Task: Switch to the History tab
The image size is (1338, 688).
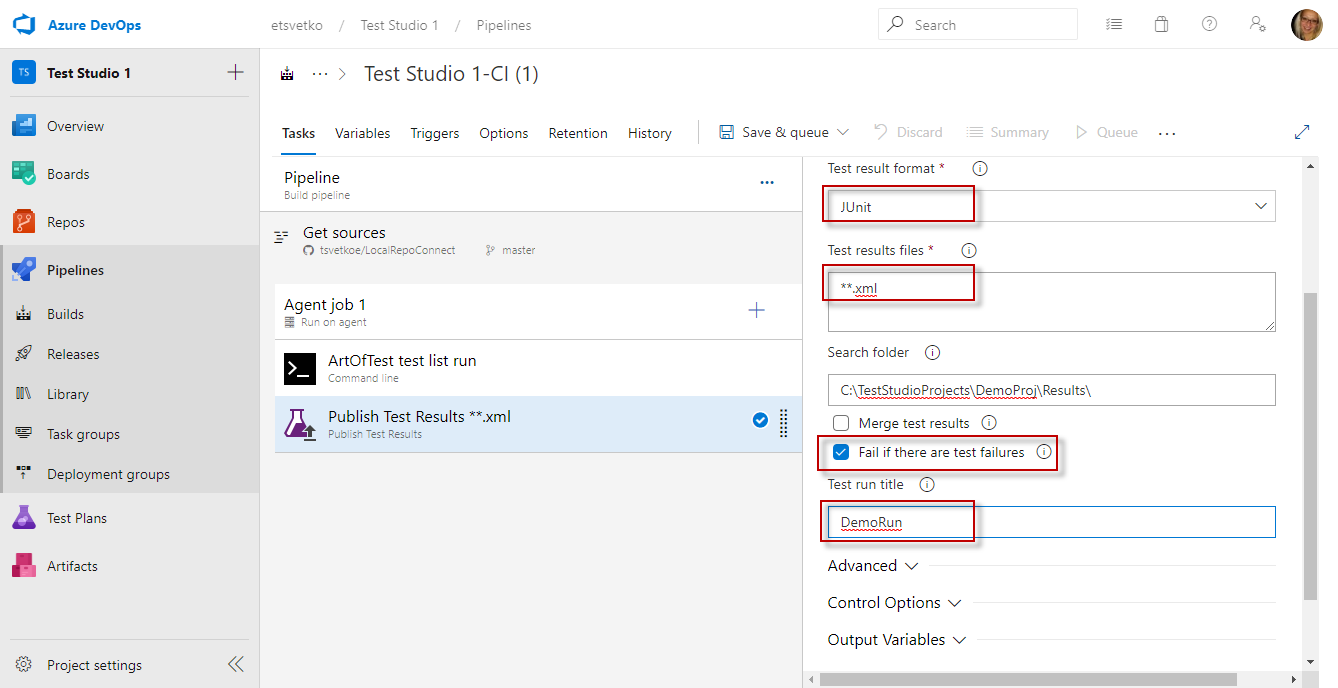Action: tap(650, 133)
